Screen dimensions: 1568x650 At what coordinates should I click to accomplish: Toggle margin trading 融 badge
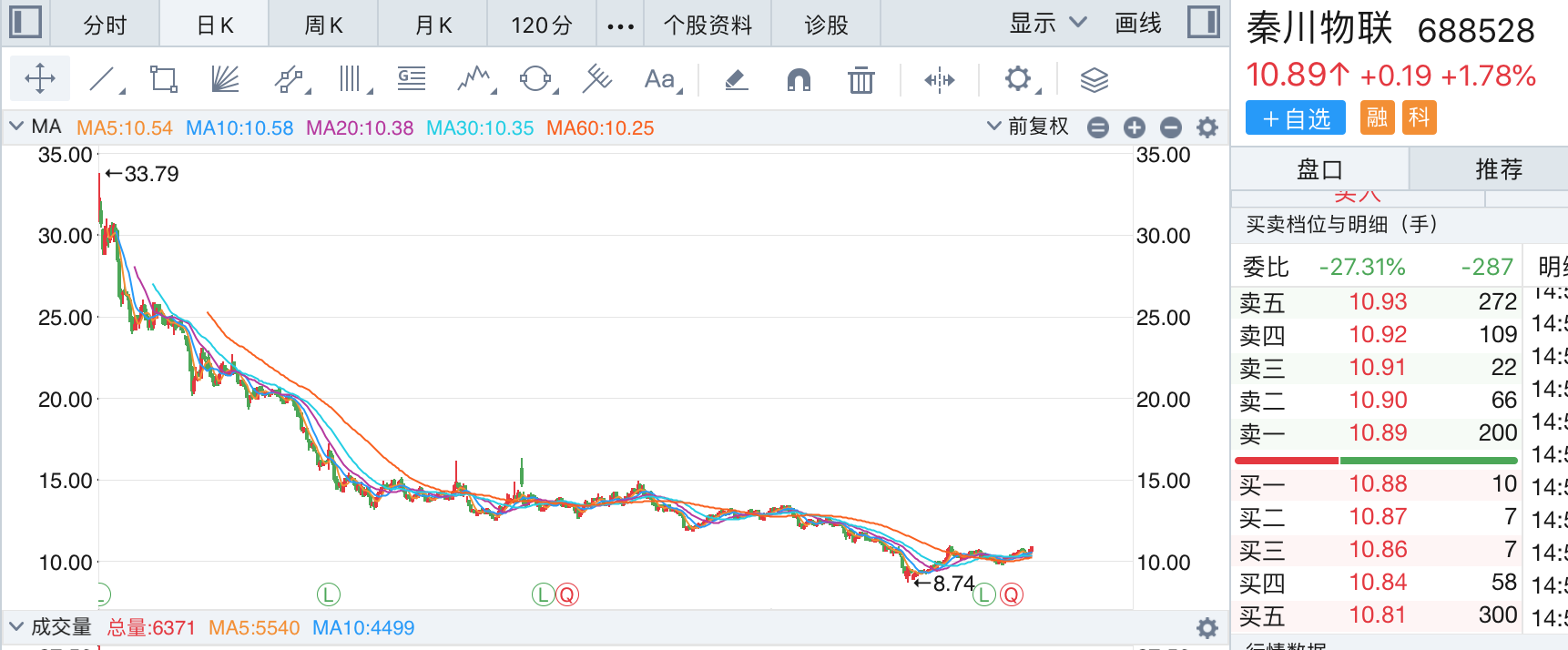point(1377,117)
